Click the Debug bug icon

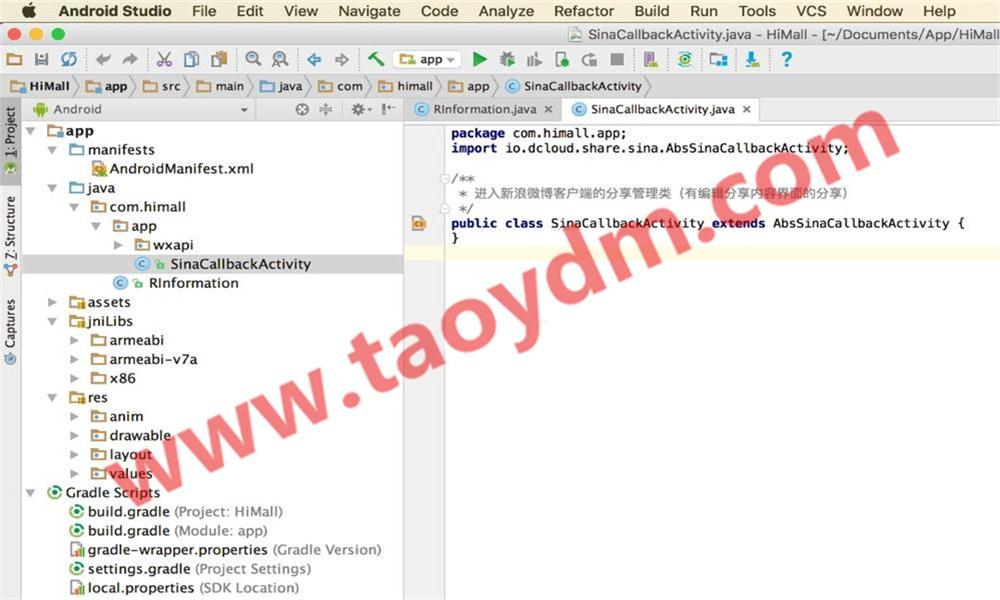point(507,59)
